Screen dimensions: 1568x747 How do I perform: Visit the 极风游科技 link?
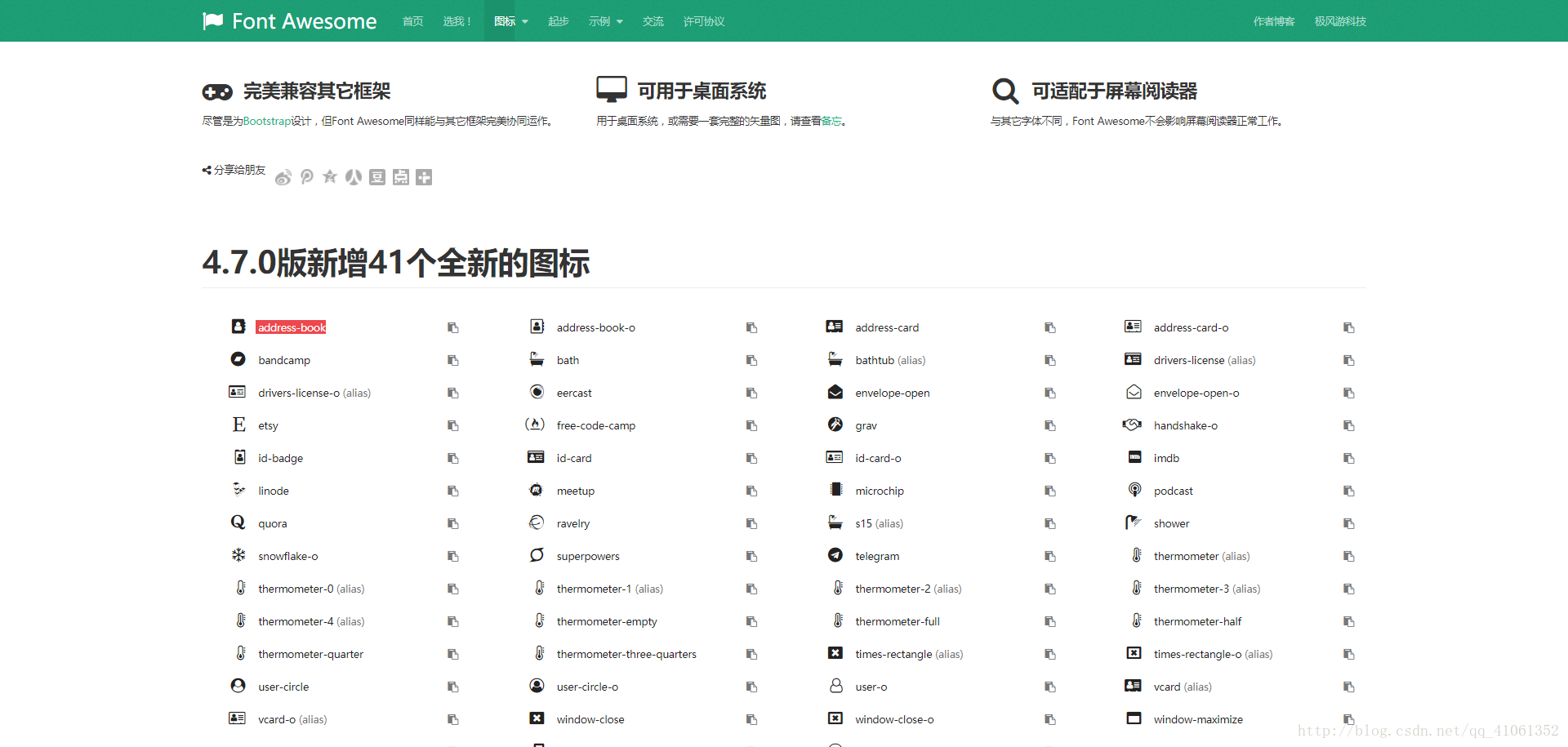1340,21
